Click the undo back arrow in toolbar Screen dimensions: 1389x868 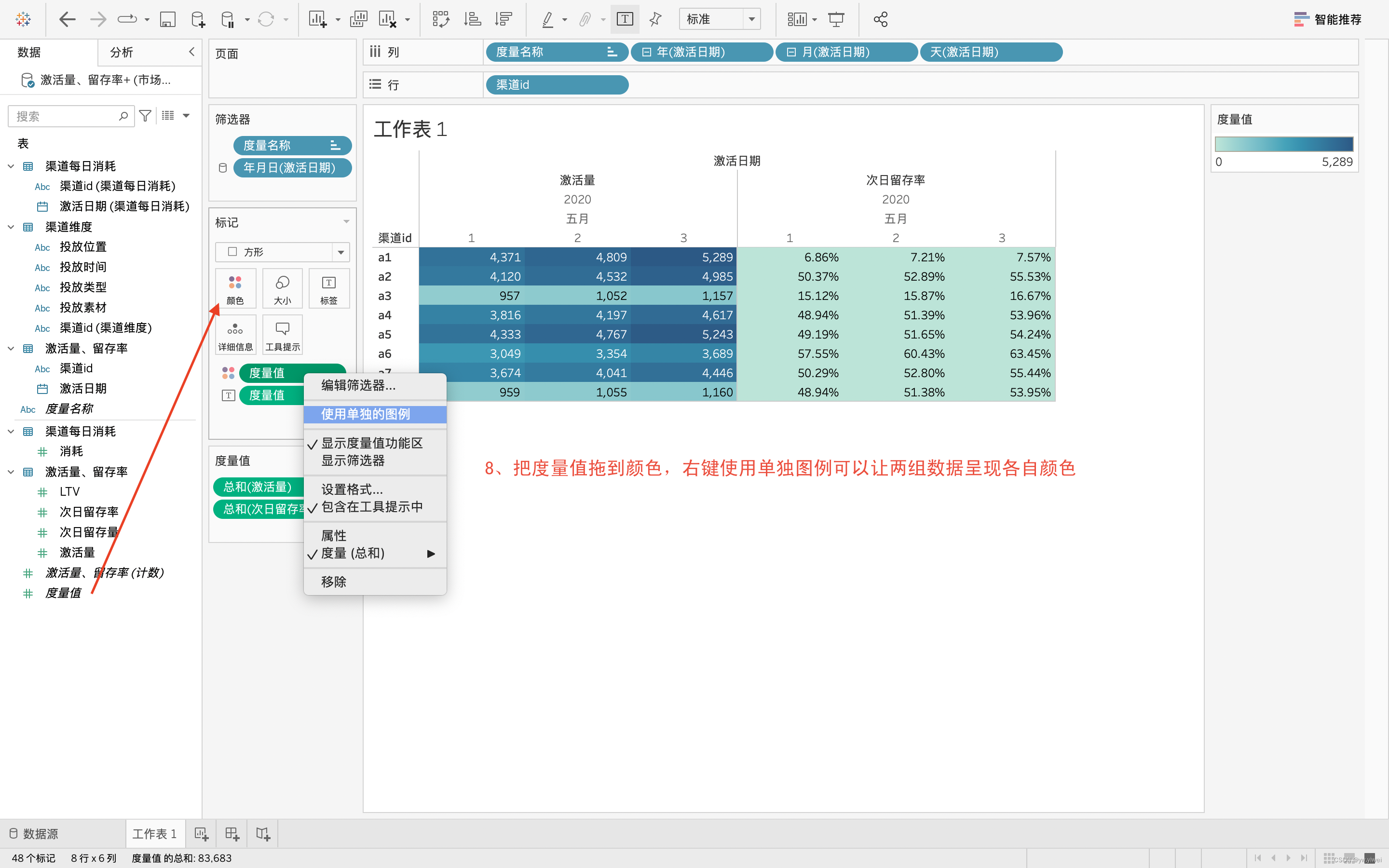click(67, 19)
